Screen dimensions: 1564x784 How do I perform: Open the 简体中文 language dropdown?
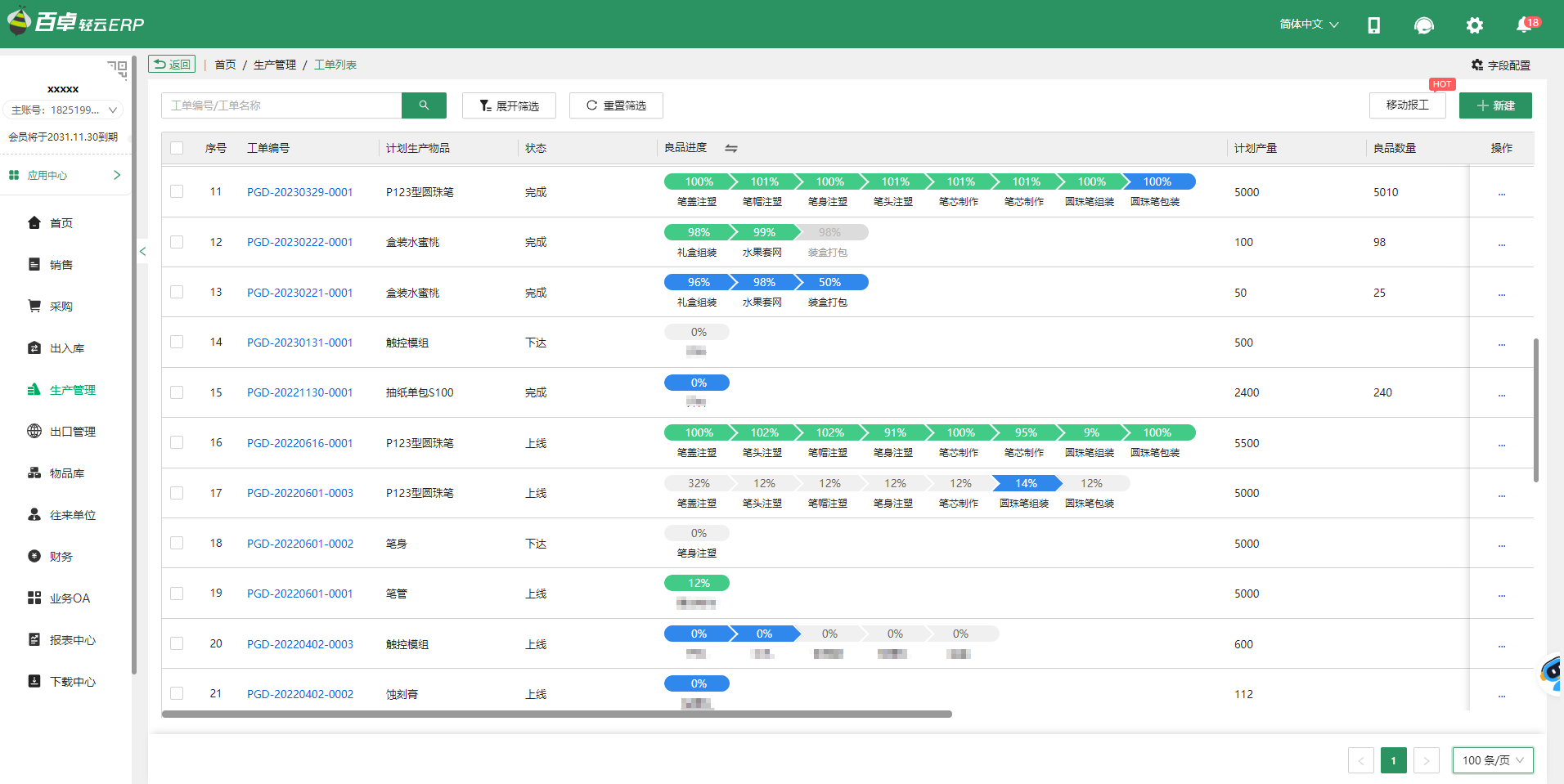click(x=1309, y=25)
